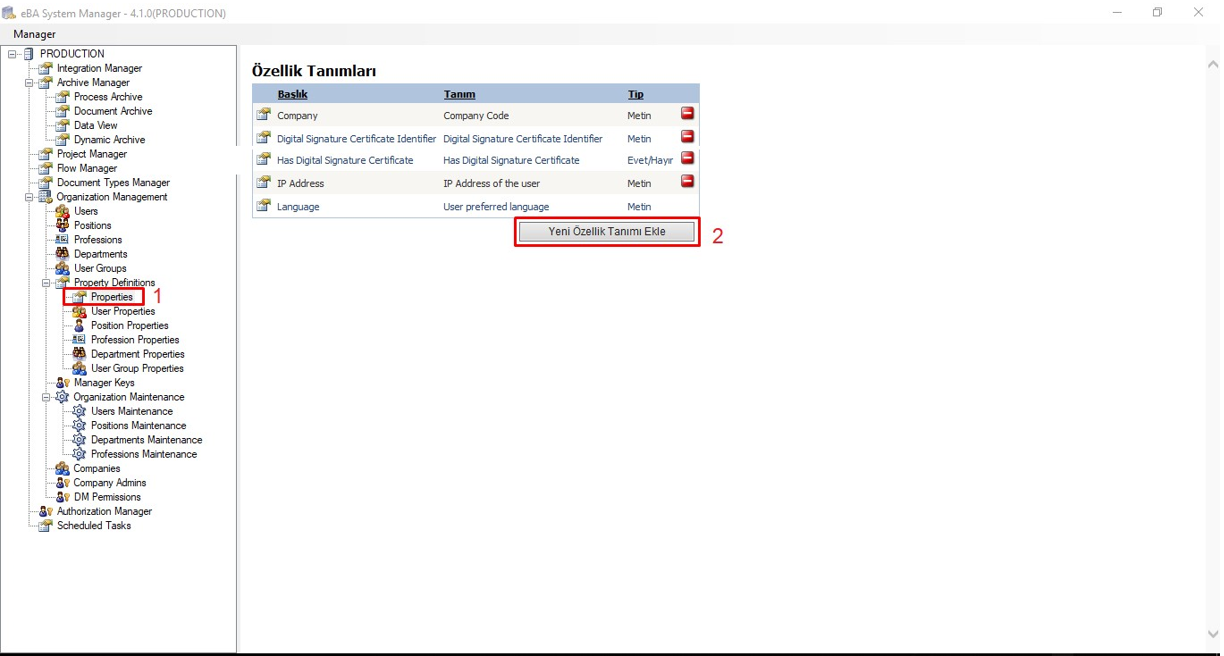Select Professions Maintenance tree item
Screen dimensions: 1224x656
tap(144, 454)
